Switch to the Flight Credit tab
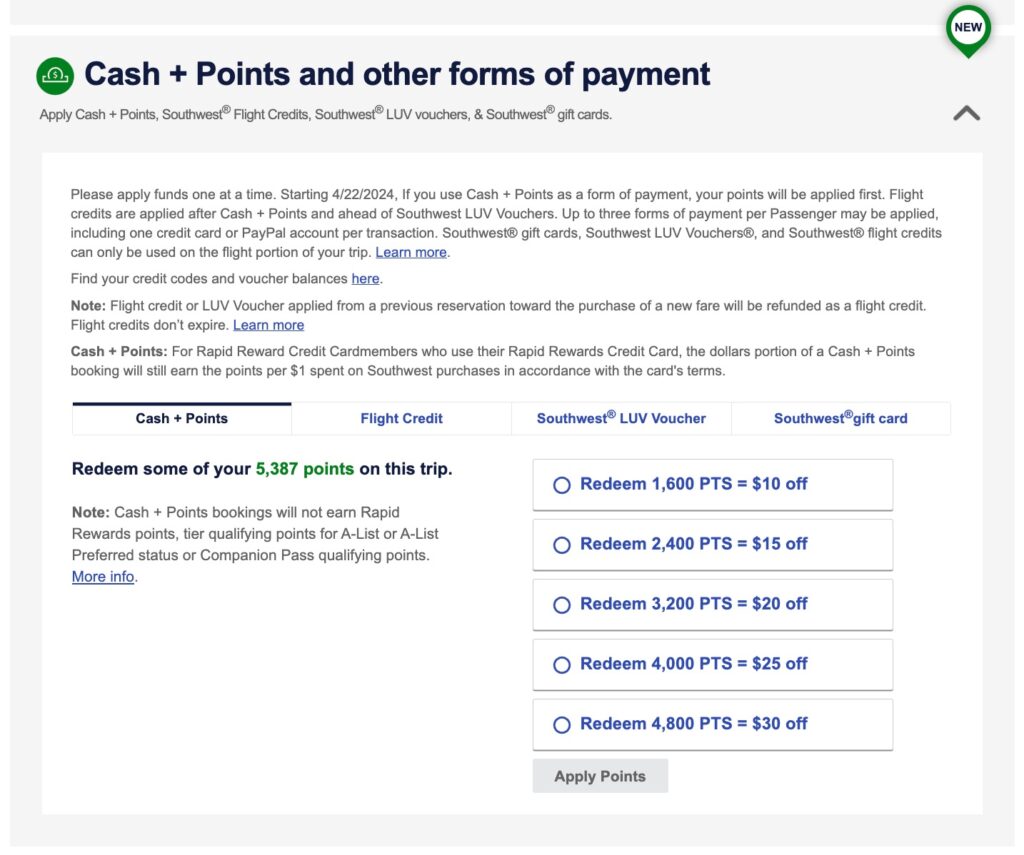The height and width of the screenshot is (855, 1024). [x=400, y=418]
